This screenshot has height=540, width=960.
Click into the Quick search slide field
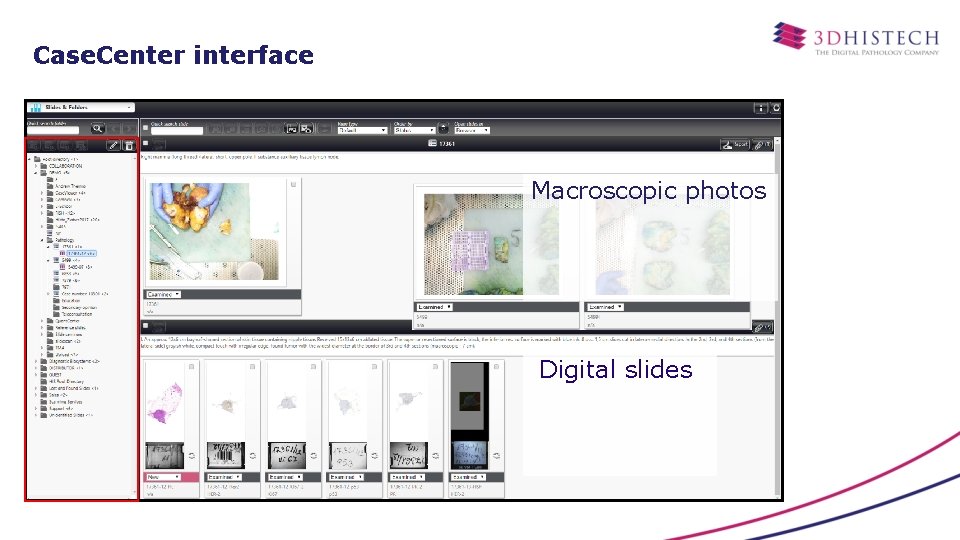177,130
